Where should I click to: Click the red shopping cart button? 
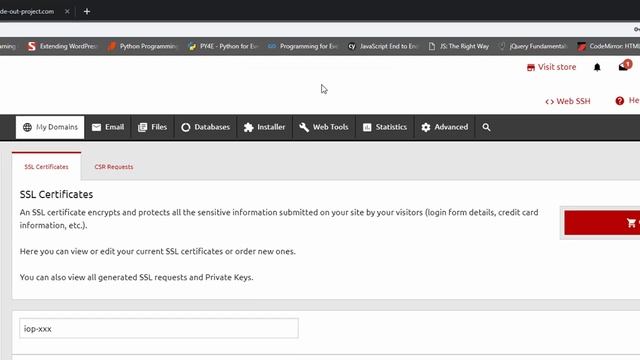tap(602, 223)
